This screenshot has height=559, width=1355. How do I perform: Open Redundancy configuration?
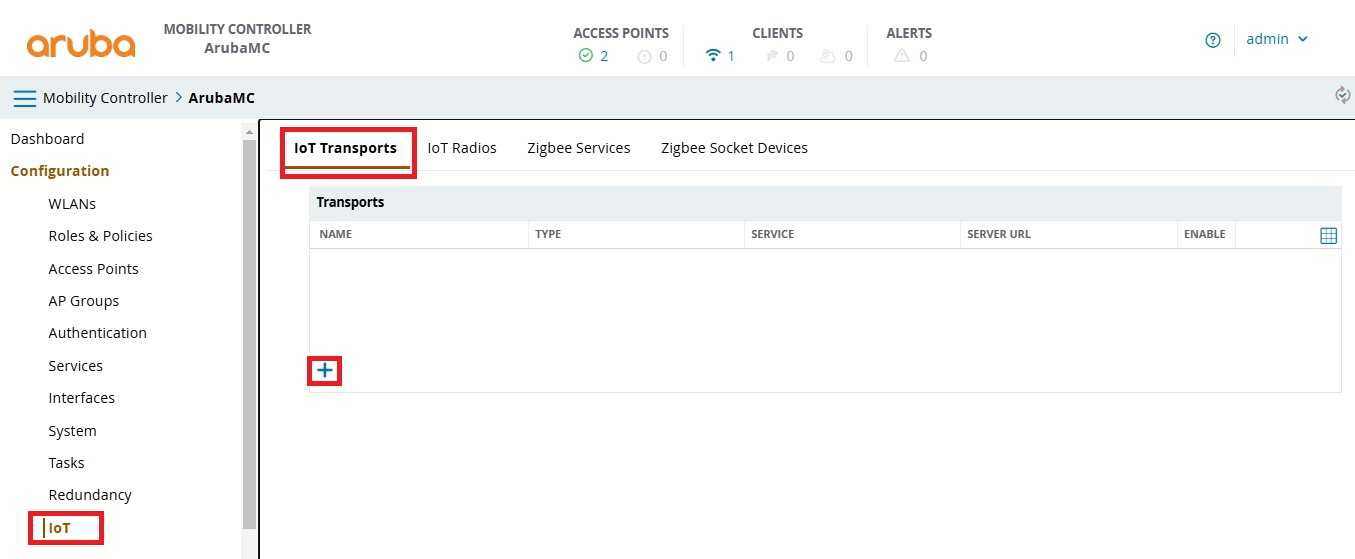click(90, 495)
